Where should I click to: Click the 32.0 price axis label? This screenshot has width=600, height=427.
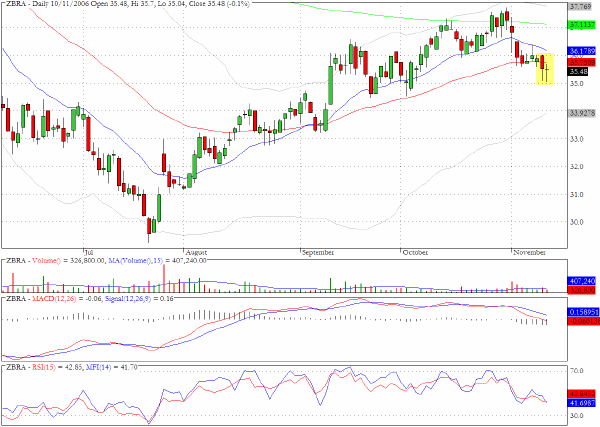(577, 167)
